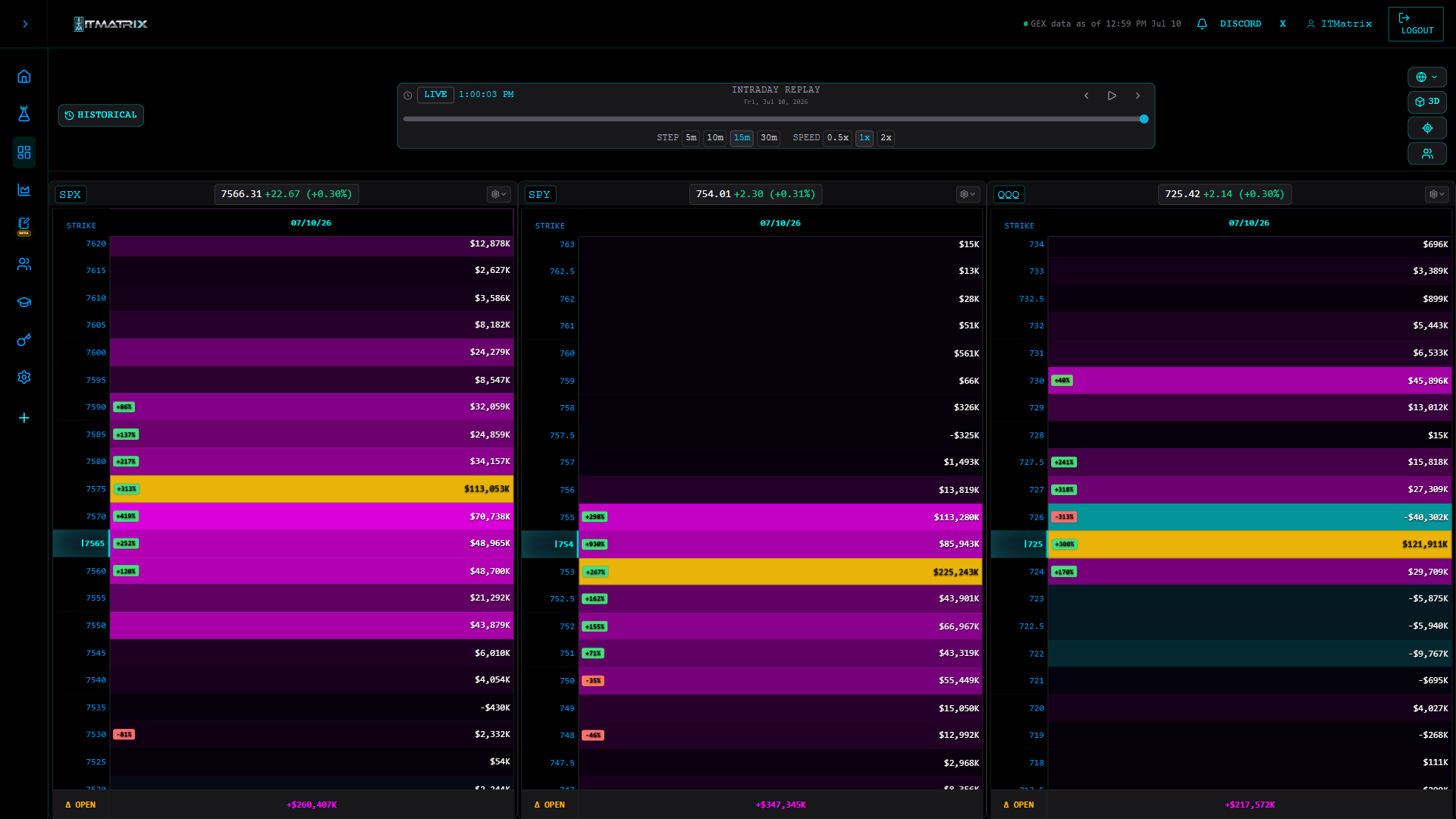1456x819 pixels.
Task: Click the SPY STRIKE column header
Action: click(x=550, y=226)
